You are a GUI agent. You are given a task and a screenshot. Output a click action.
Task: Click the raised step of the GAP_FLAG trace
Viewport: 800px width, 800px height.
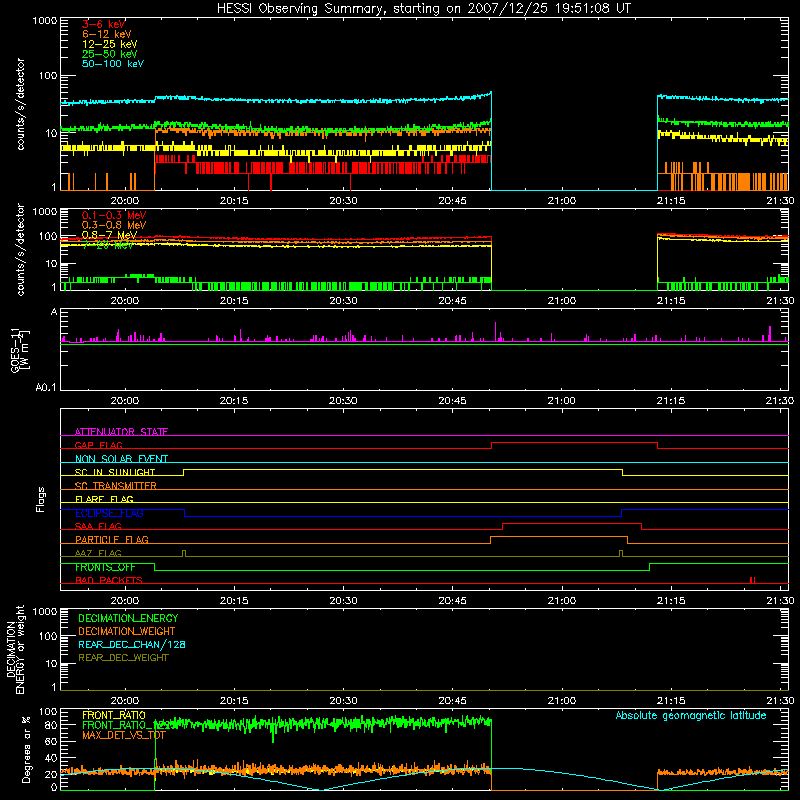[574, 443]
